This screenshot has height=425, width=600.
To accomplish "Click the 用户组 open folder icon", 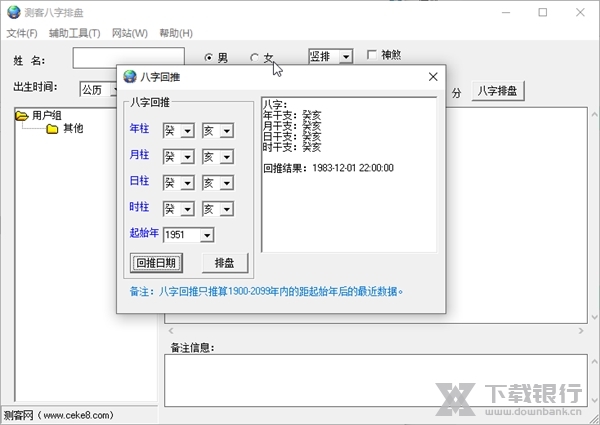I will pos(22,116).
